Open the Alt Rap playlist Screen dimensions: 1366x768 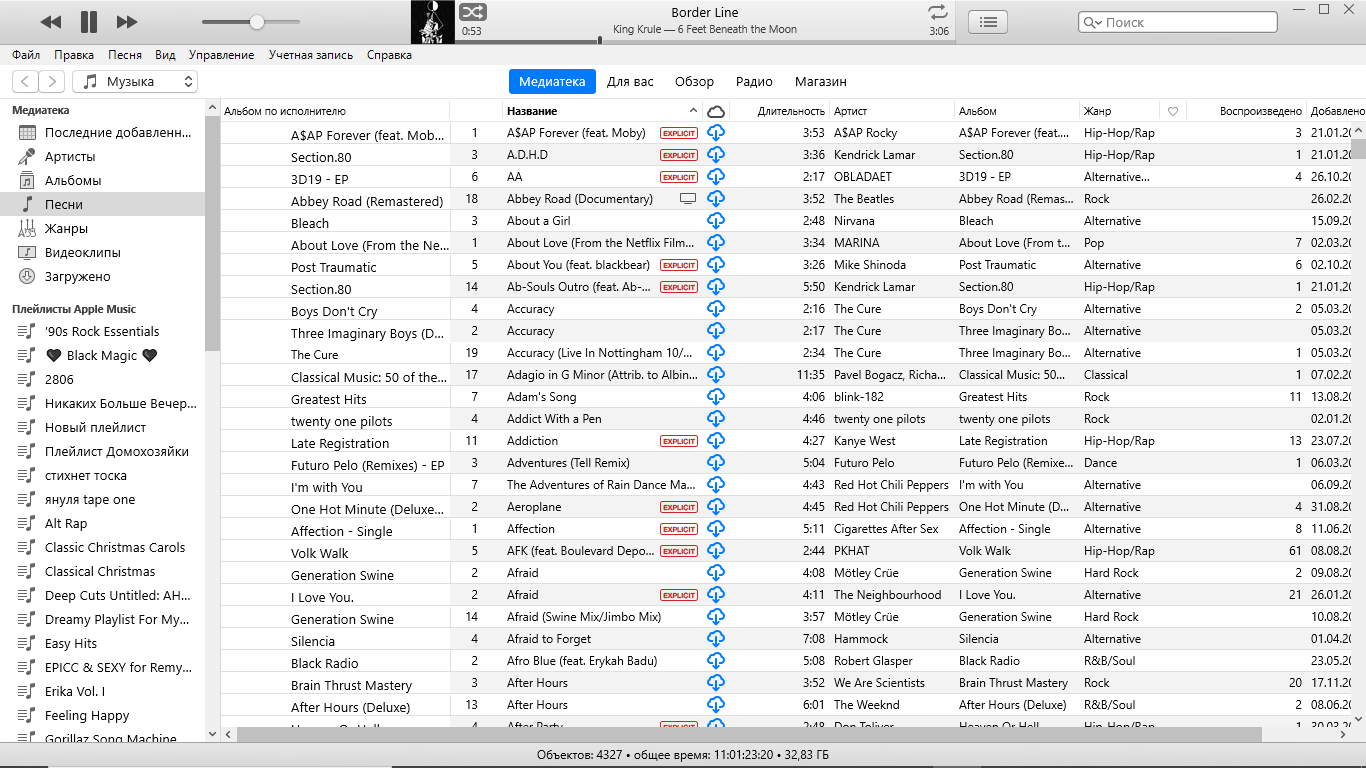click(102, 523)
